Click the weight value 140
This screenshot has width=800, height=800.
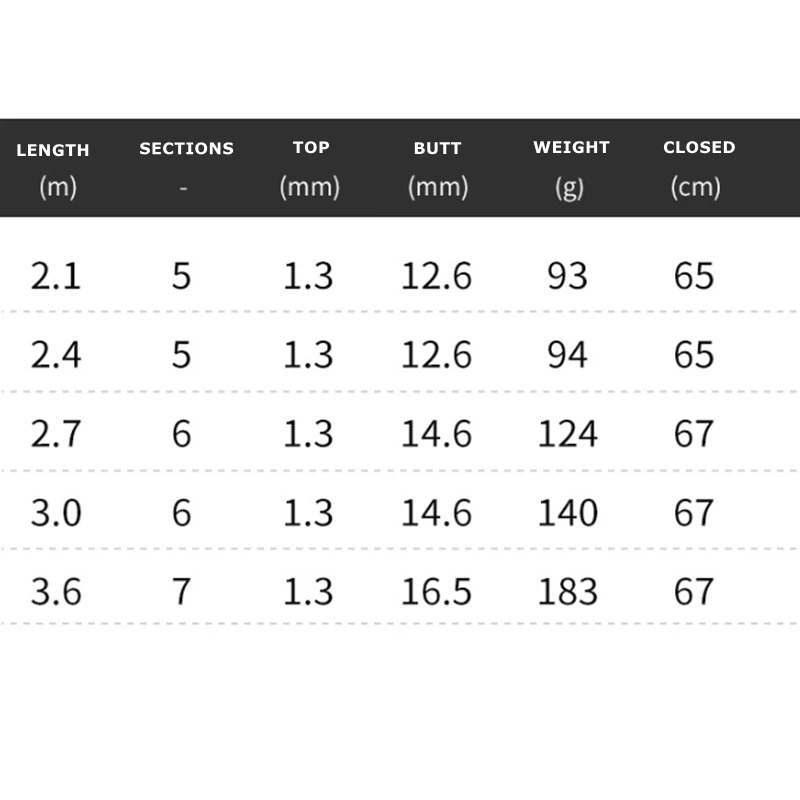pyautogui.click(x=567, y=513)
